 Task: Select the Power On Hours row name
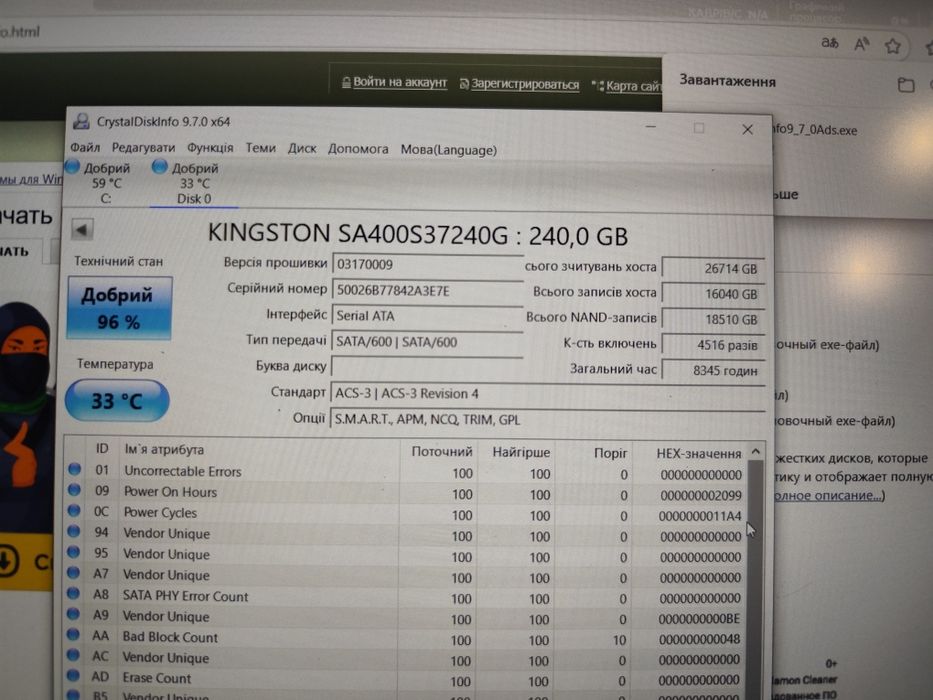(x=170, y=492)
